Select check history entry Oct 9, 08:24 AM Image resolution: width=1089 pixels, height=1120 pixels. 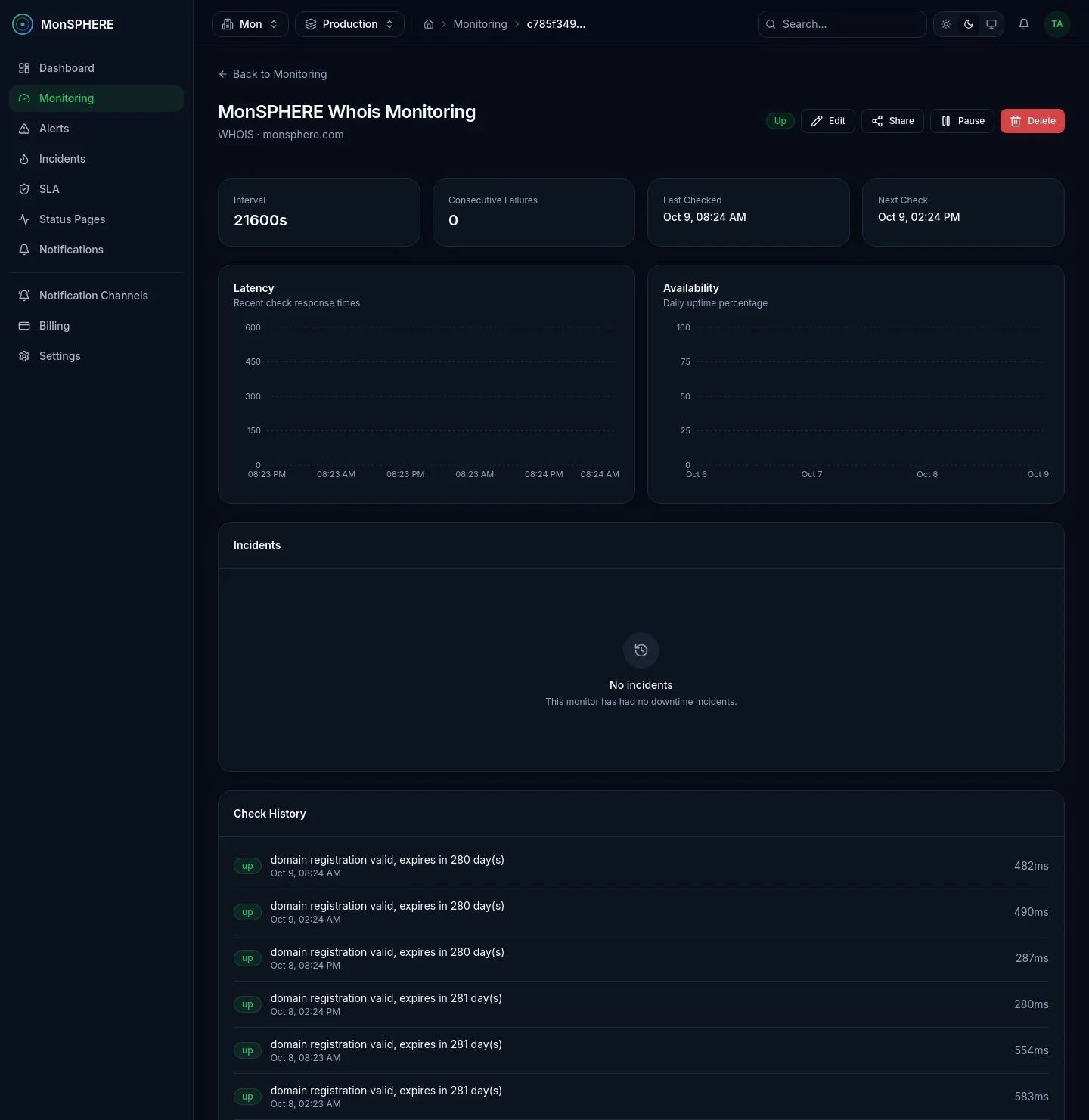pyautogui.click(x=641, y=866)
